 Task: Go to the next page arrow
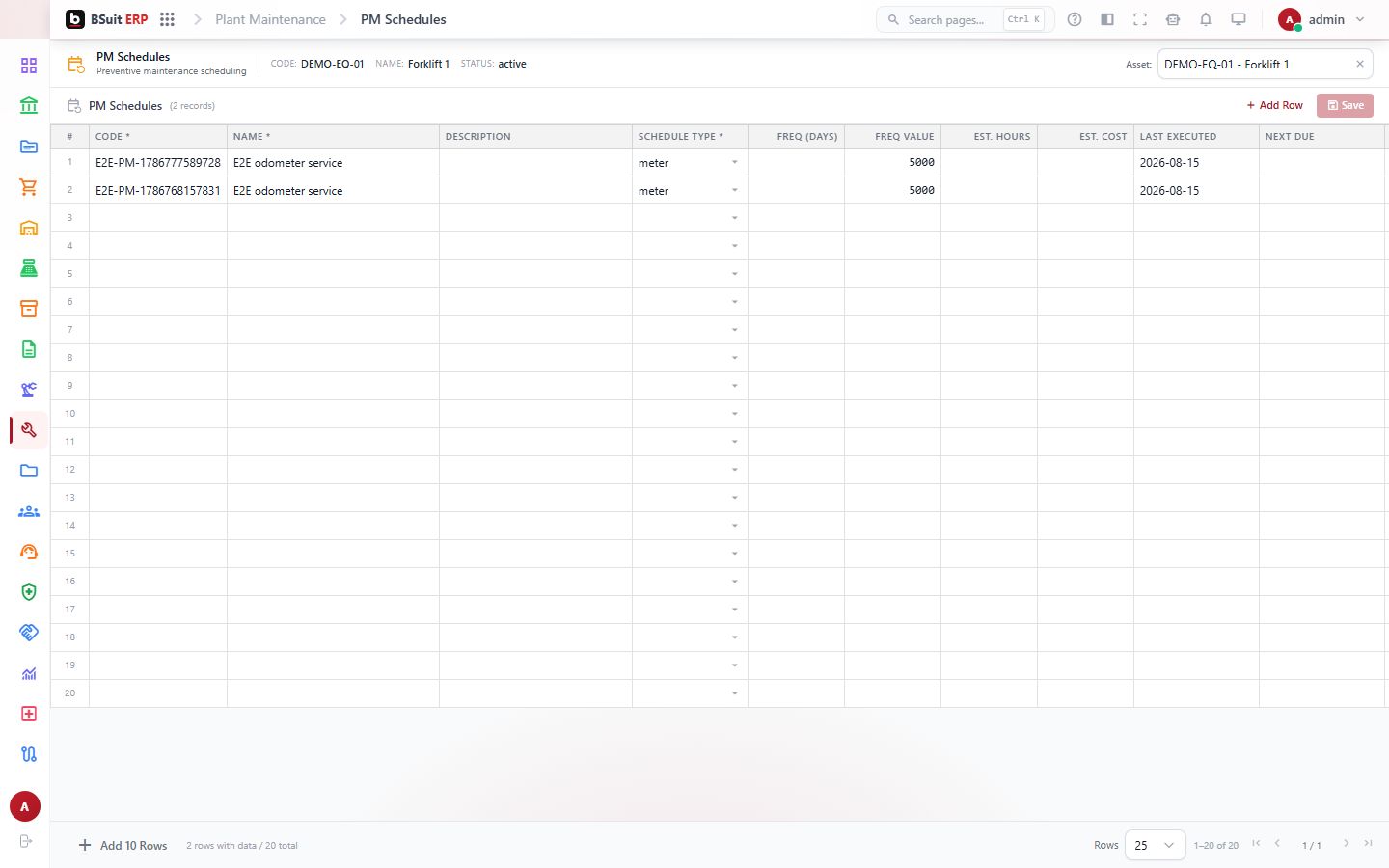[x=1347, y=844]
